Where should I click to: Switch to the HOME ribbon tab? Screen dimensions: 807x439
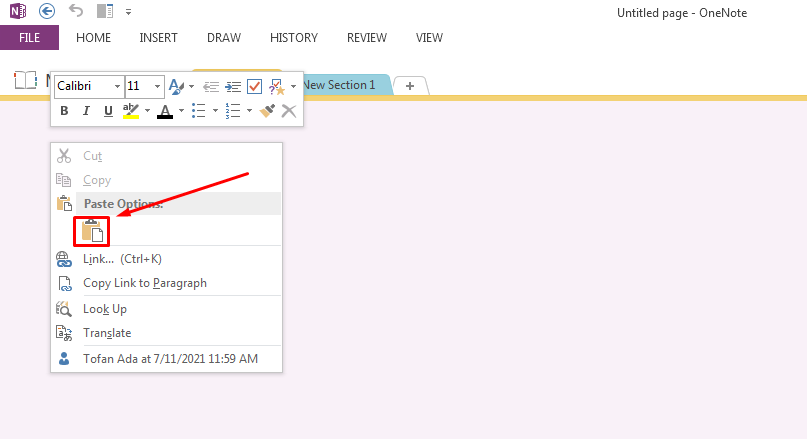tap(93, 38)
